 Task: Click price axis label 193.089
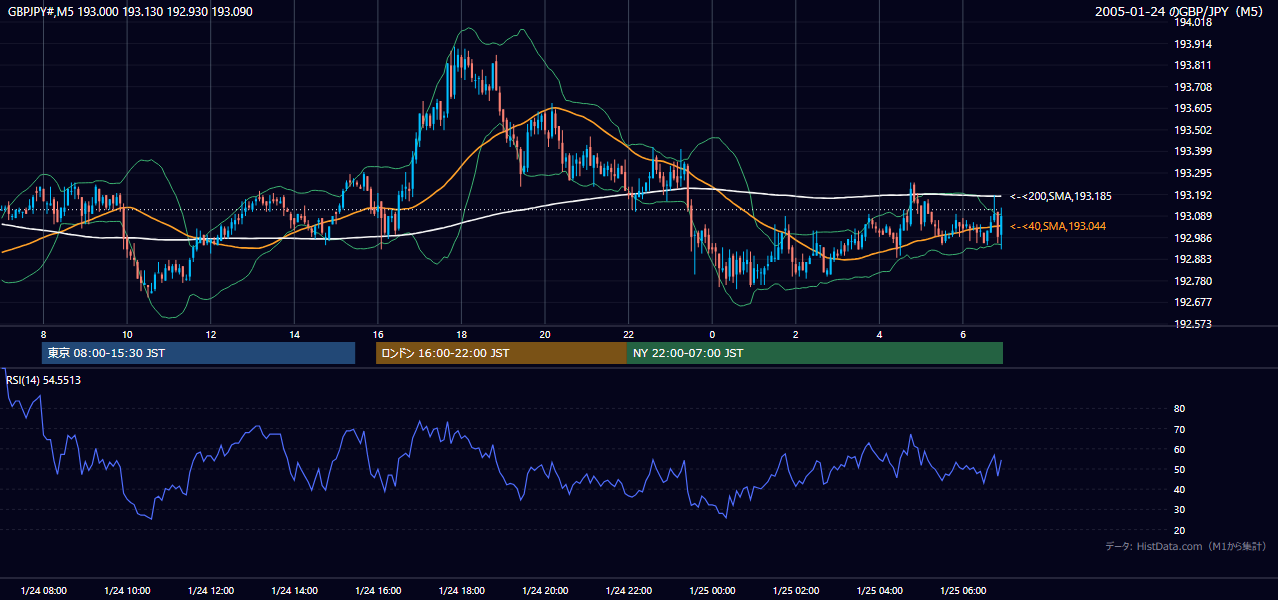pos(1192,217)
